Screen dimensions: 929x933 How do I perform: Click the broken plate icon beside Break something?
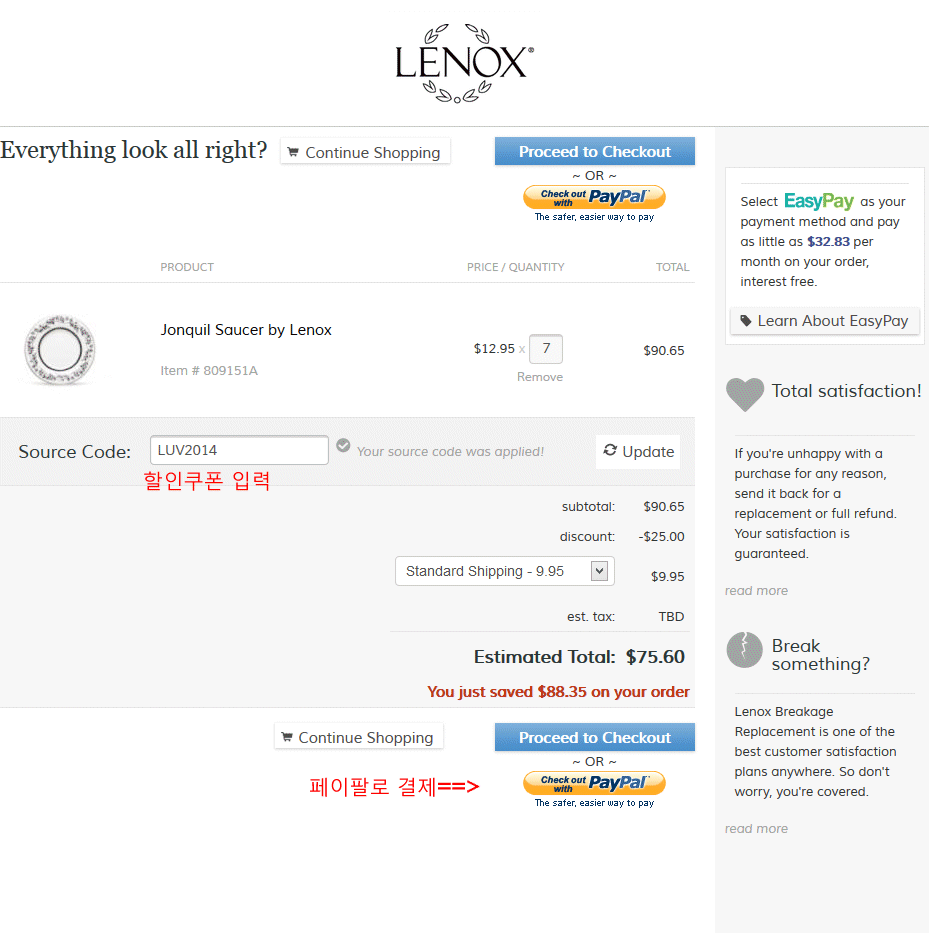pyautogui.click(x=745, y=650)
